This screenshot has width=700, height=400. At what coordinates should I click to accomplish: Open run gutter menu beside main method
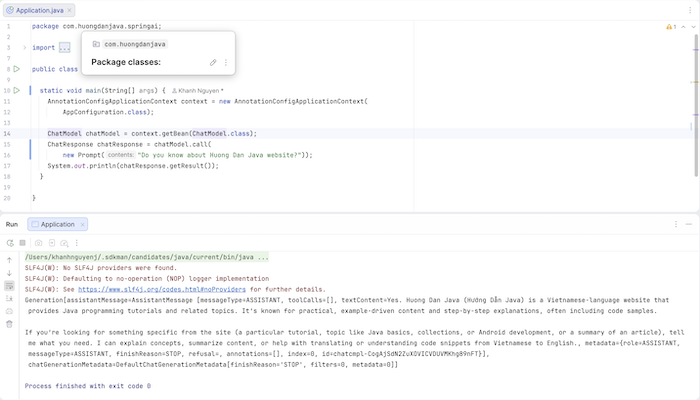(17, 90)
